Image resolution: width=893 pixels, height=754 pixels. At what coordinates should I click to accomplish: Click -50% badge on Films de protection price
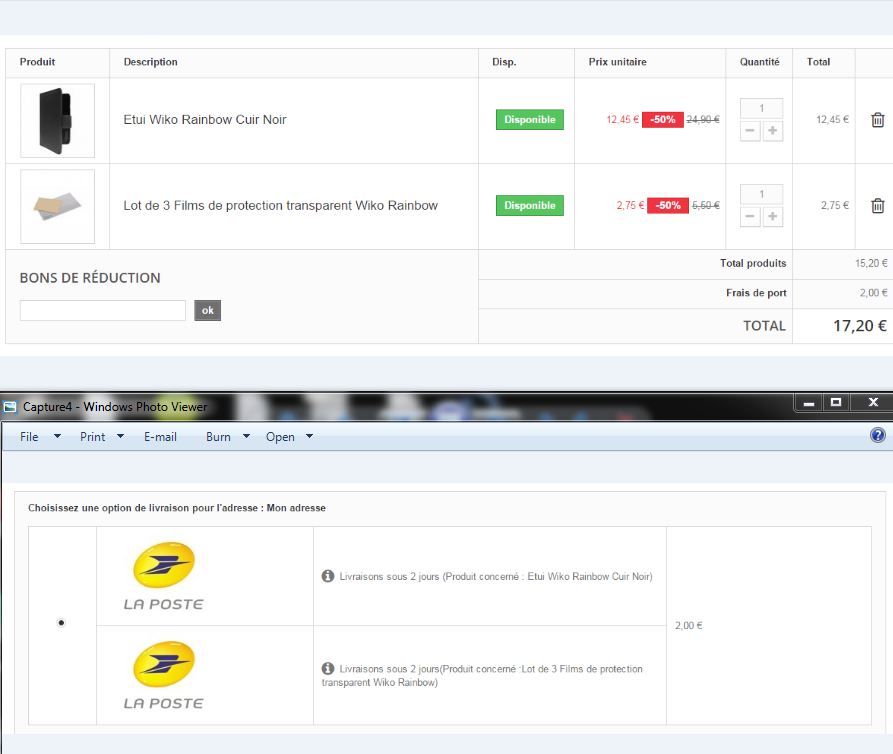[x=667, y=205]
